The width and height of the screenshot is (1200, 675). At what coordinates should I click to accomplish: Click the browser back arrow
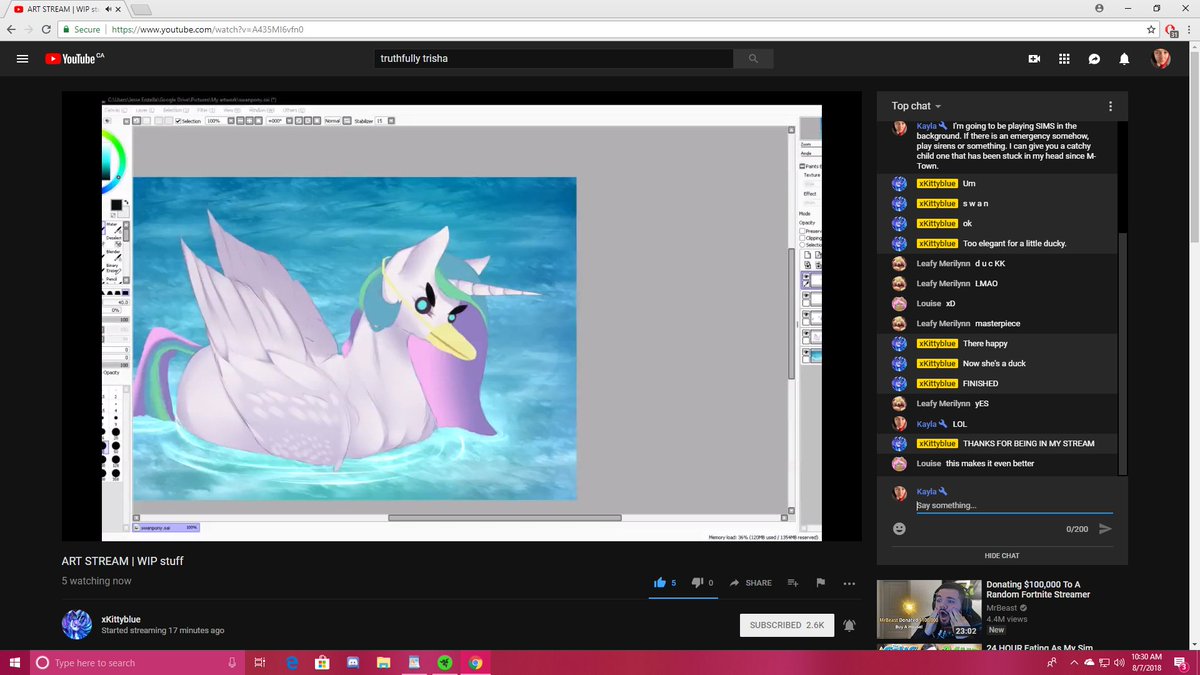point(11,30)
